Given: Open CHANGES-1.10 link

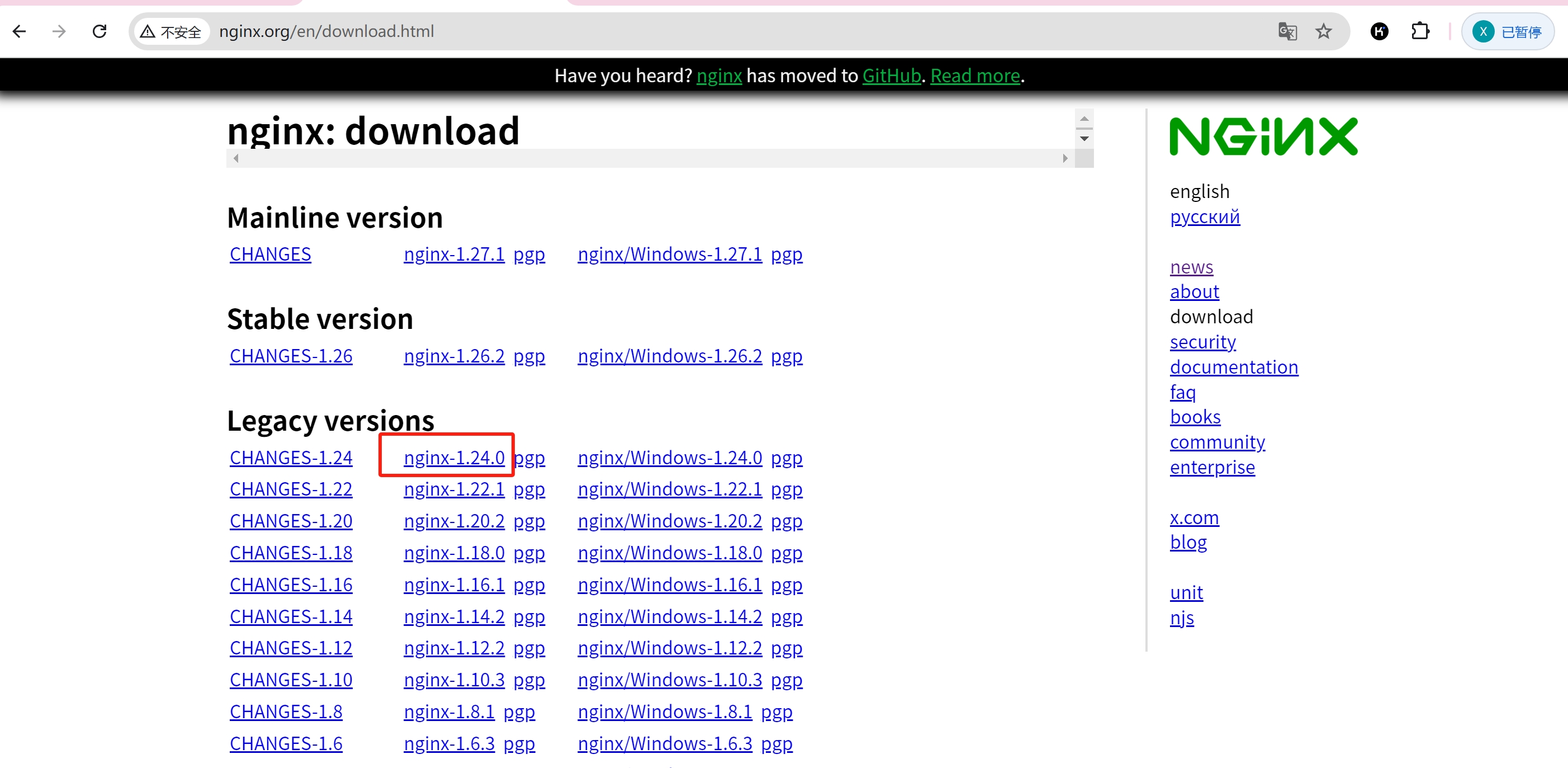Looking at the screenshot, I should (291, 680).
